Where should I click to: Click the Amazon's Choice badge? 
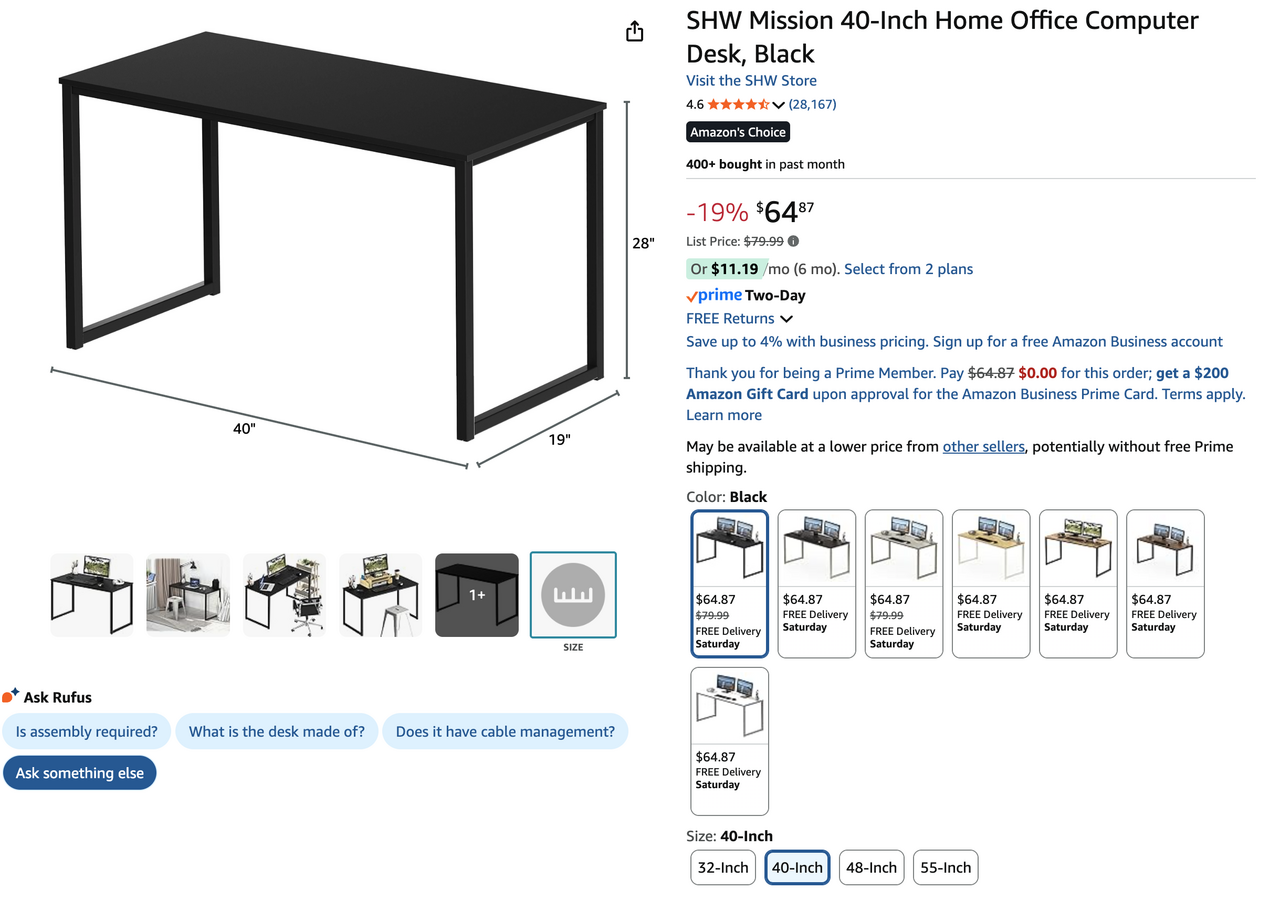coord(738,132)
